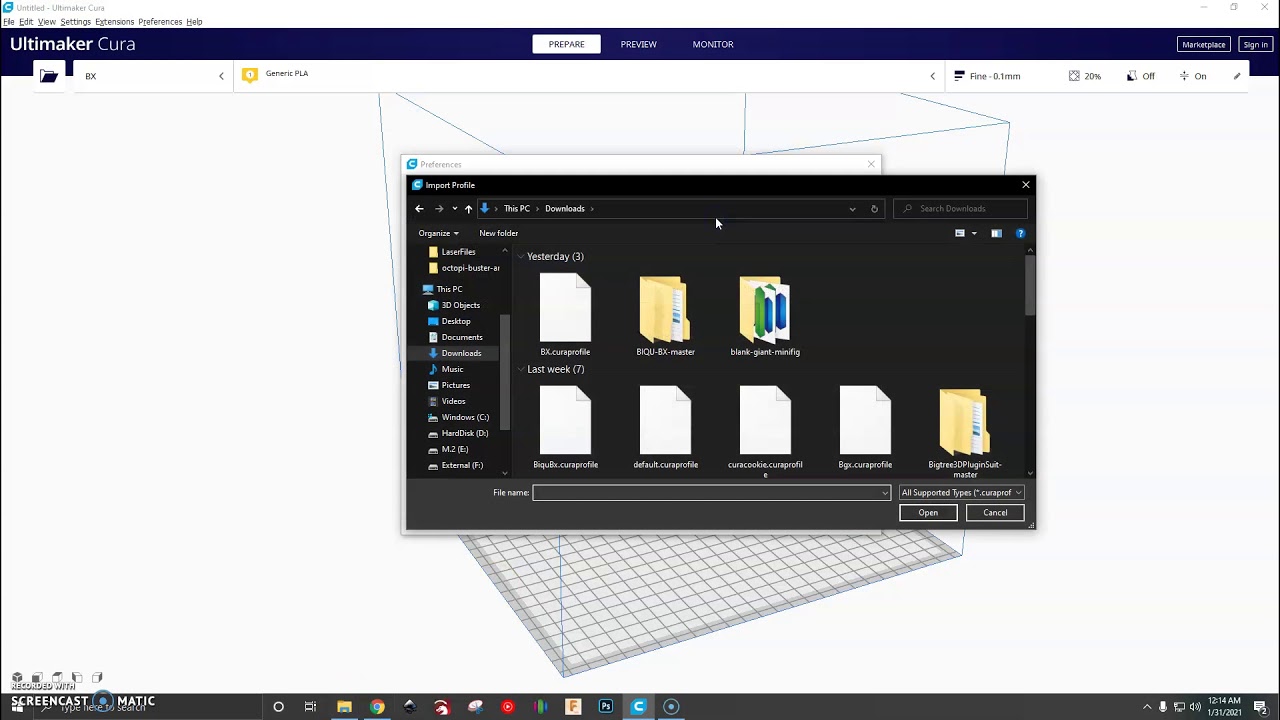
Task: Go forward in Import Profile dialog
Action: (438, 209)
